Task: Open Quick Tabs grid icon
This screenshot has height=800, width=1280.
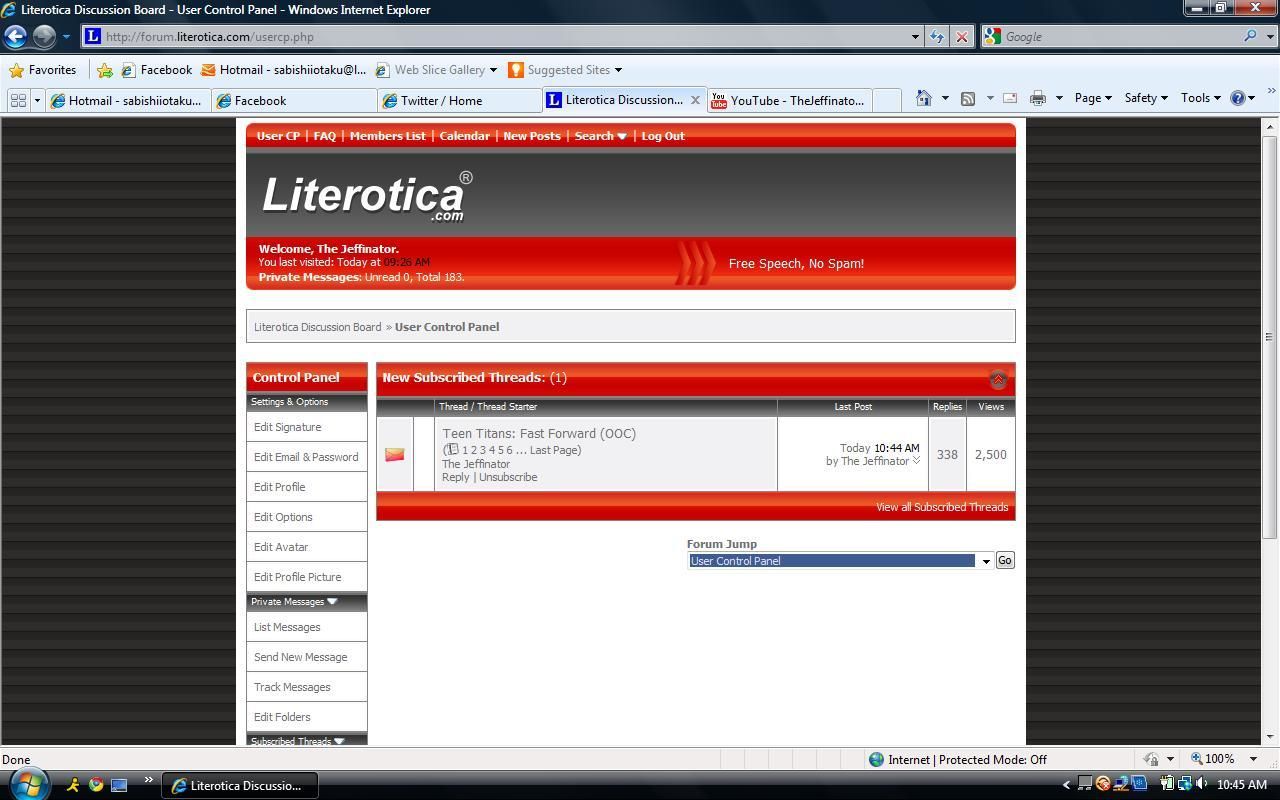Action: coord(18,100)
